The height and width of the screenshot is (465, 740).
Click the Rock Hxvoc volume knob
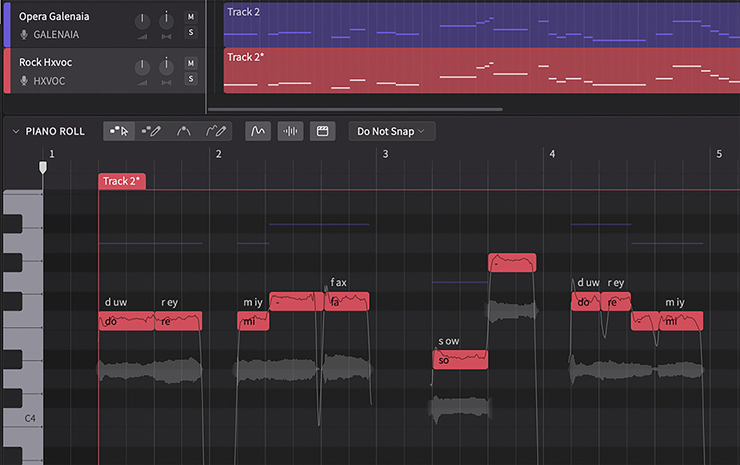(142, 67)
